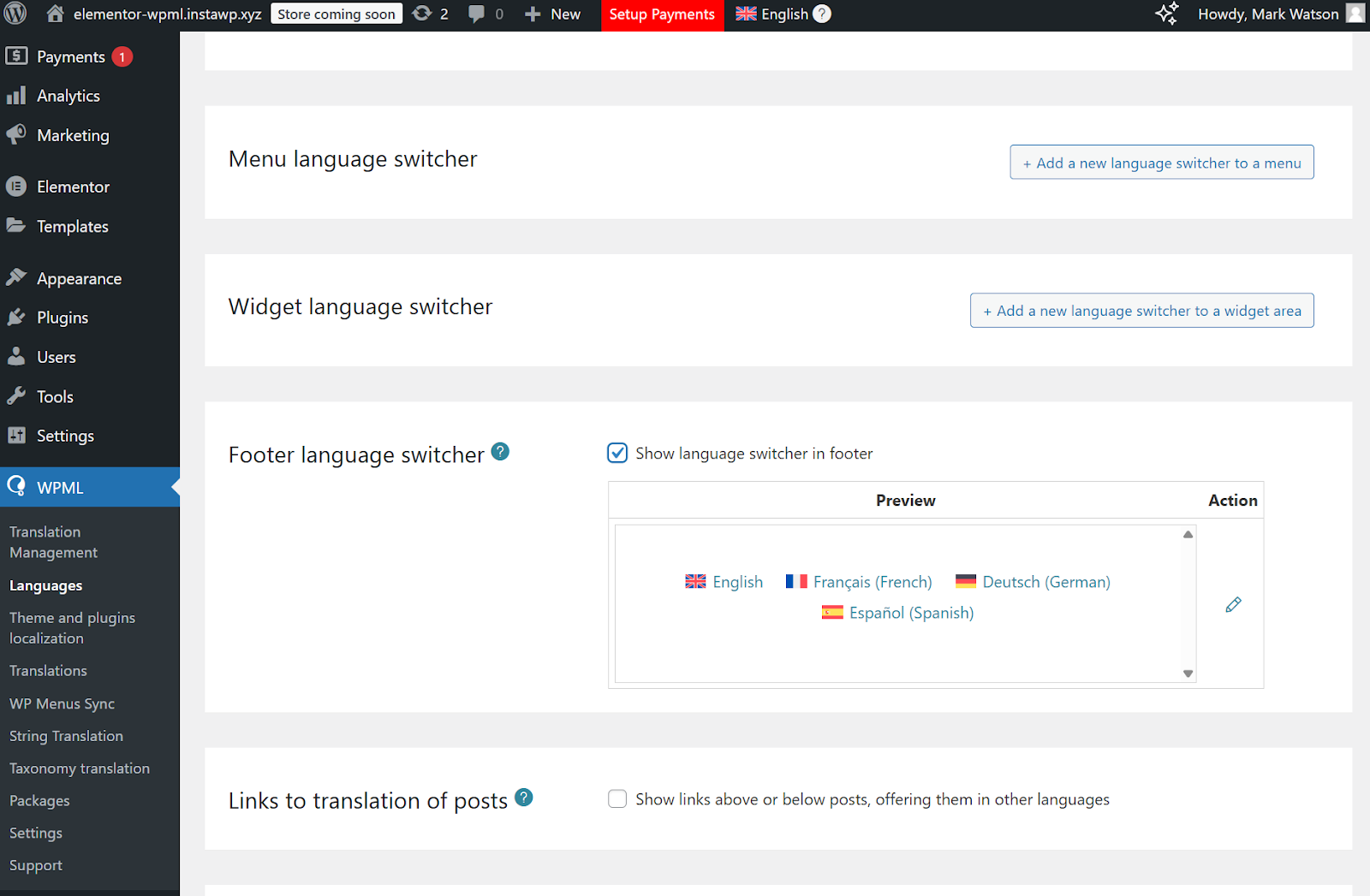This screenshot has width=1370, height=896.
Task: Open the Translations submenu item
Action: 48,671
